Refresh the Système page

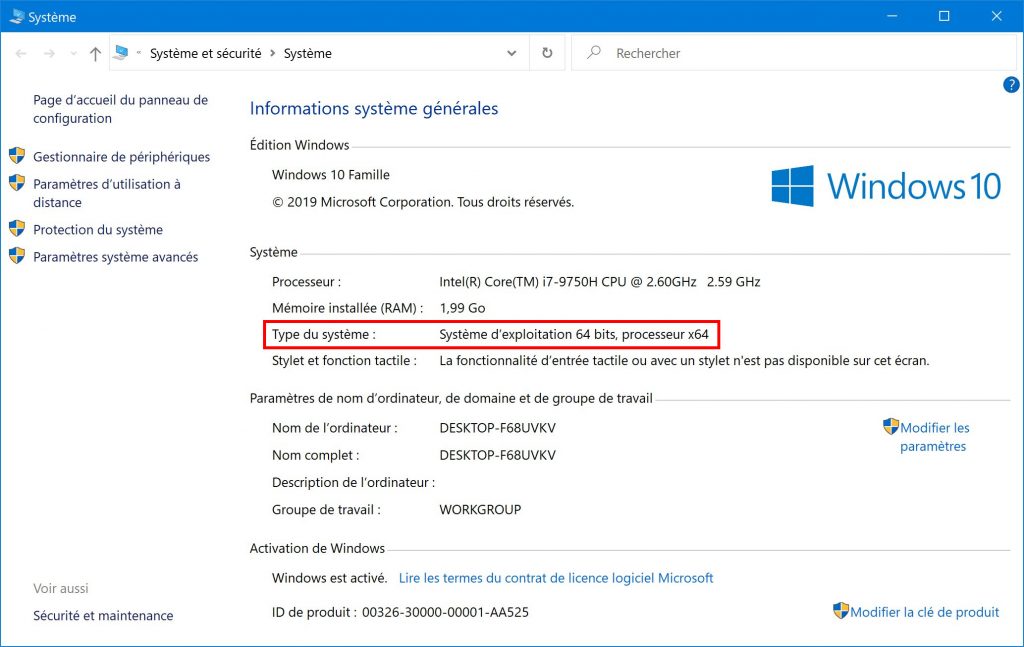(547, 54)
